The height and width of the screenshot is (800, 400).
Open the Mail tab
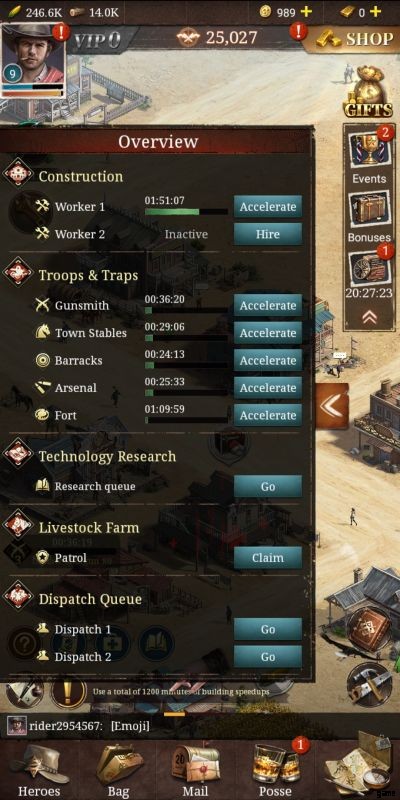click(x=195, y=770)
